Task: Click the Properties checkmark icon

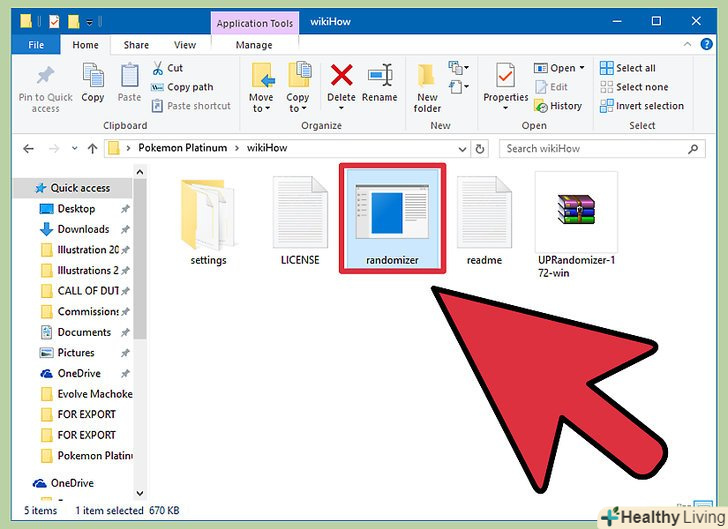Action: click(505, 76)
